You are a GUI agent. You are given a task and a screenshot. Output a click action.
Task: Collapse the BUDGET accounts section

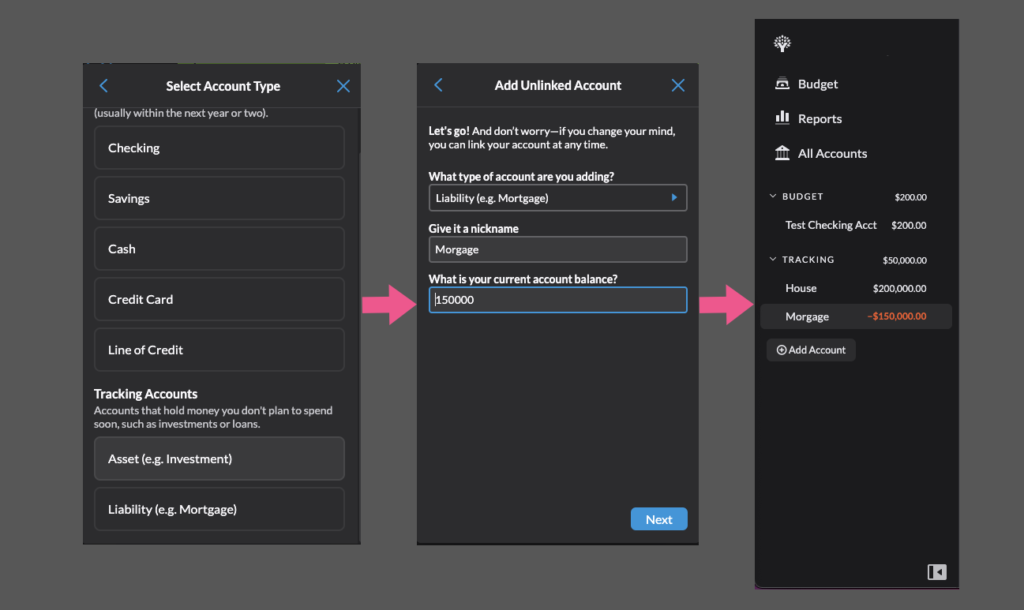(772, 197)
